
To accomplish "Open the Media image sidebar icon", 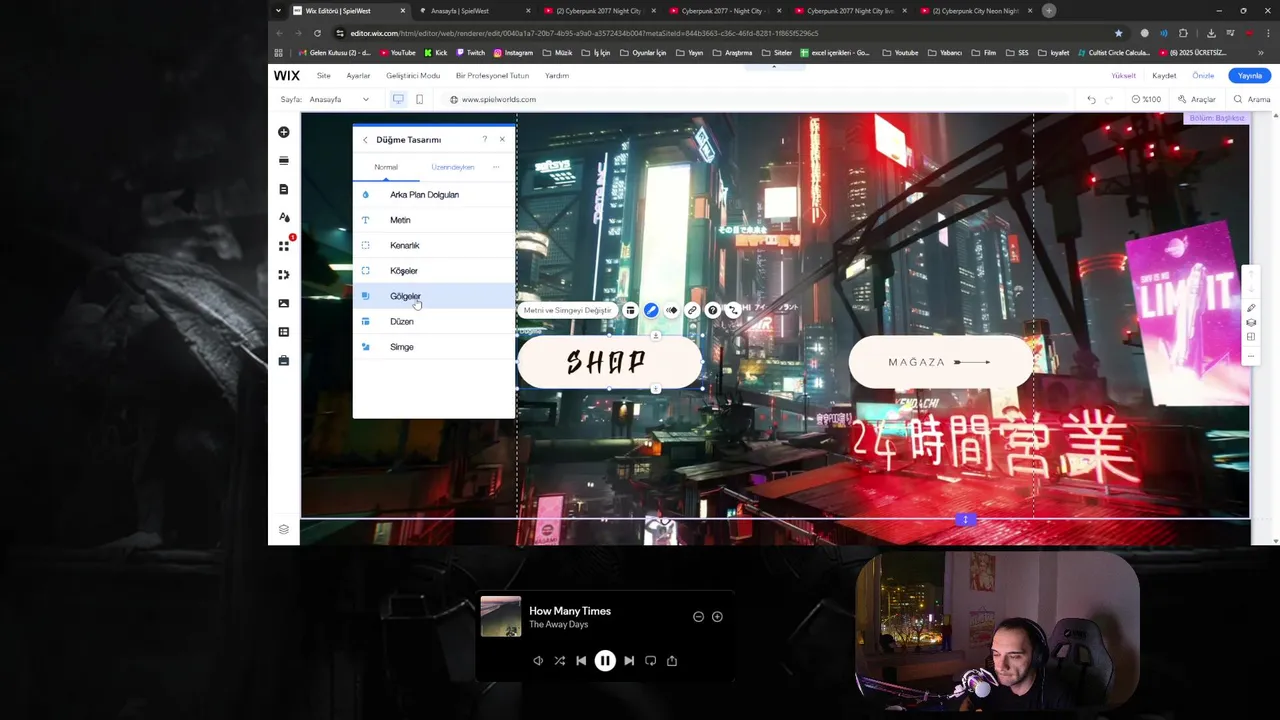I will [x=284, y=303].
